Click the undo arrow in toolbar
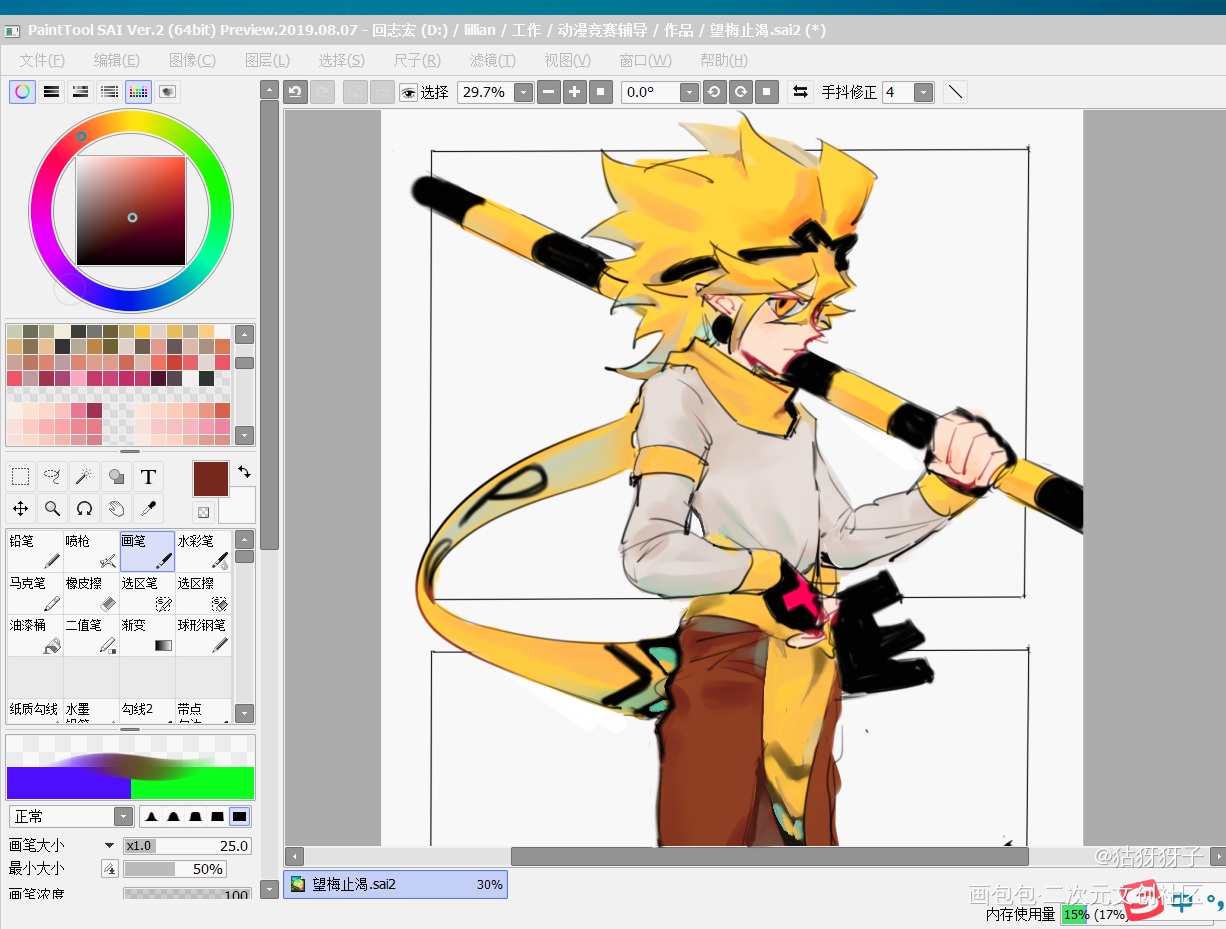The image size is (1226, 929). [295, 92]
